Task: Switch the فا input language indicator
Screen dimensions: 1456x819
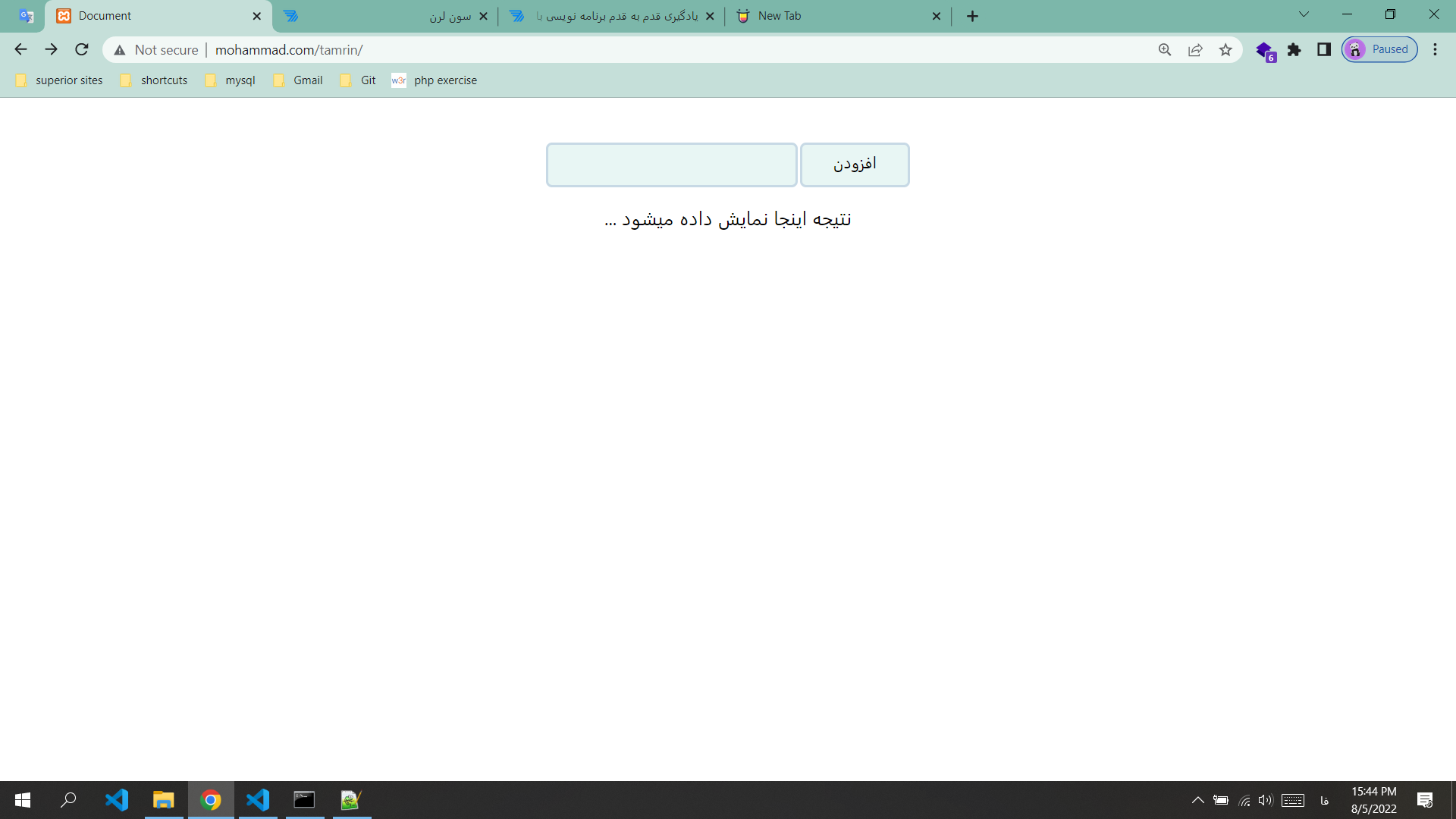Action: (1325, 800)
